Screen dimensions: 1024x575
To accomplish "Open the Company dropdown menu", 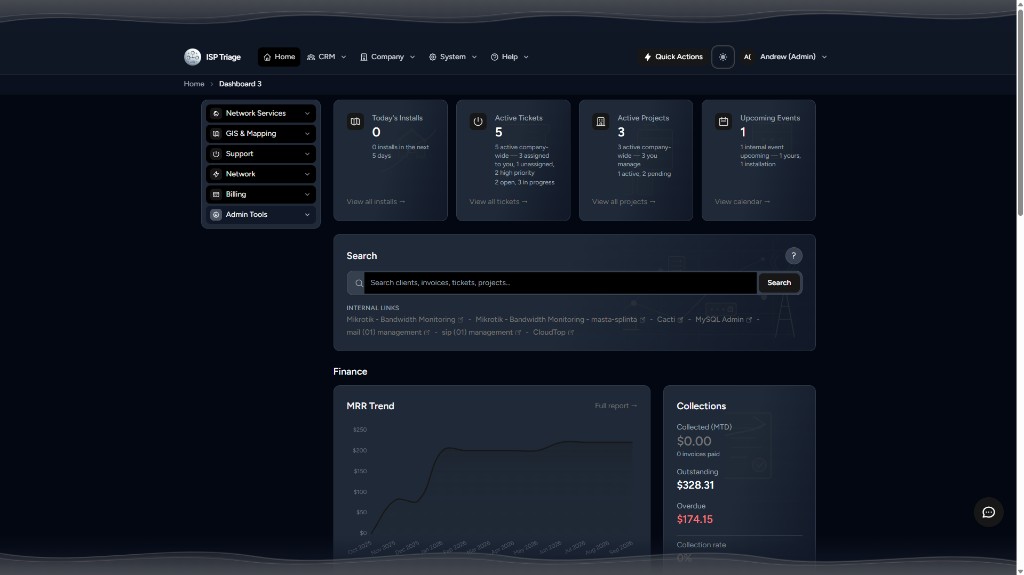I will (387, 57).
